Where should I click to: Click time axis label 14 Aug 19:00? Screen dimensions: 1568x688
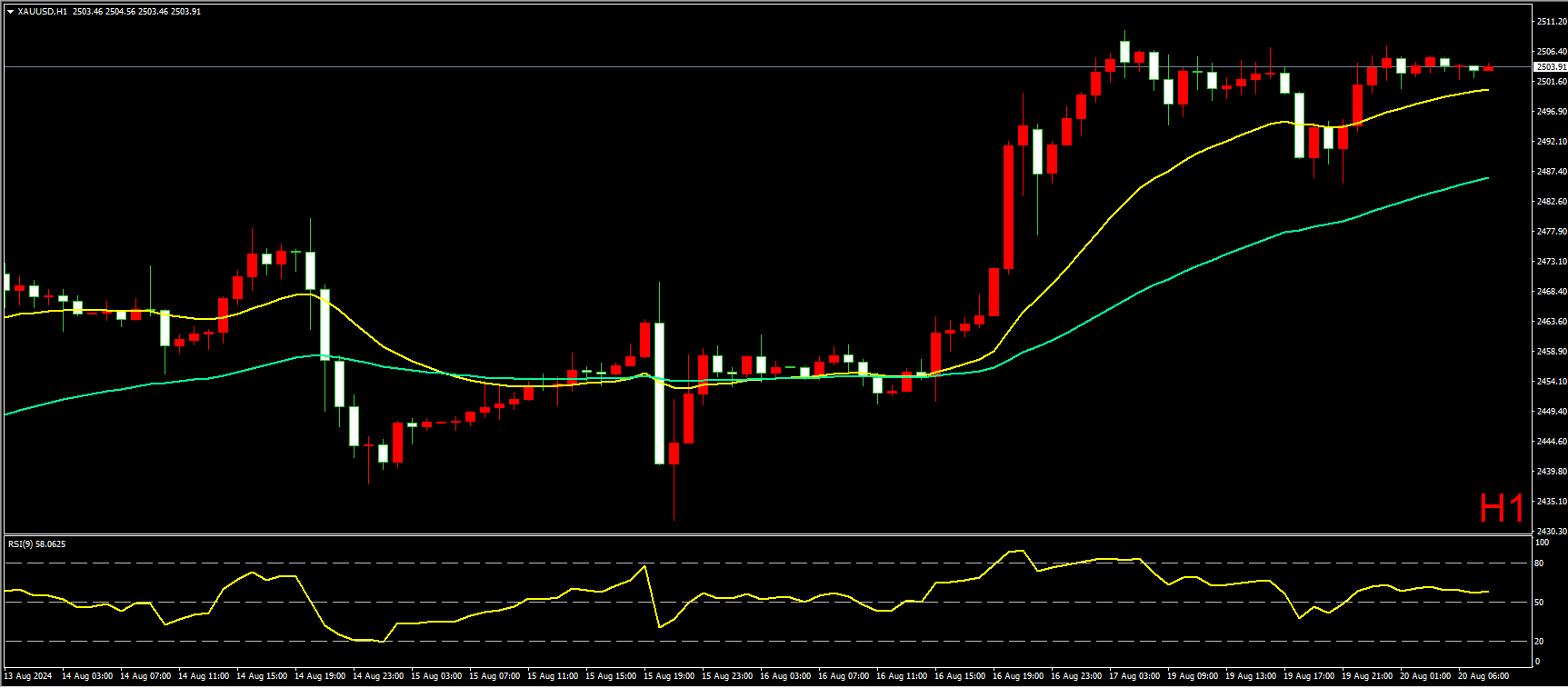(320, 676)
